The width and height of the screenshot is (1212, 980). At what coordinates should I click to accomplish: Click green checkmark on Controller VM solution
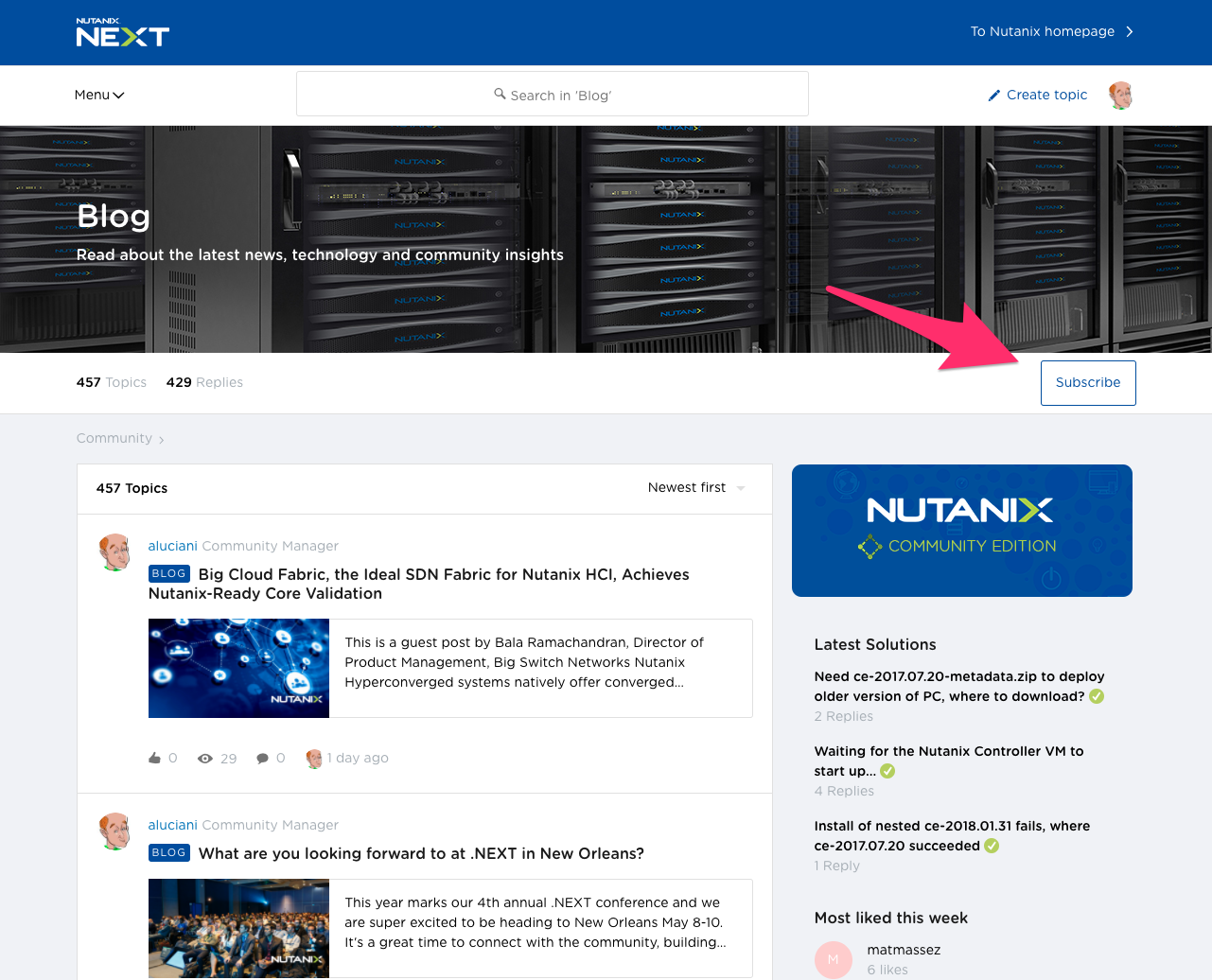point(887,771)
